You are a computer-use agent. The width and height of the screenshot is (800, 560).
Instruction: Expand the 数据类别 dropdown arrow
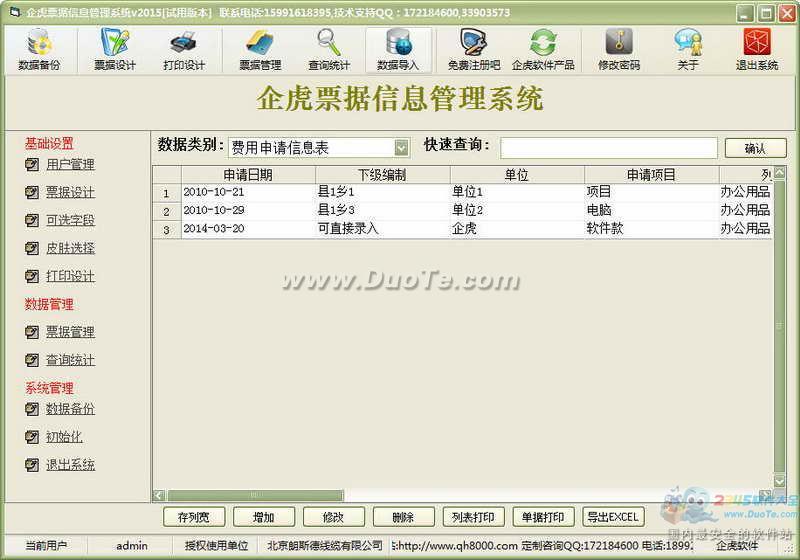point(402,148)
